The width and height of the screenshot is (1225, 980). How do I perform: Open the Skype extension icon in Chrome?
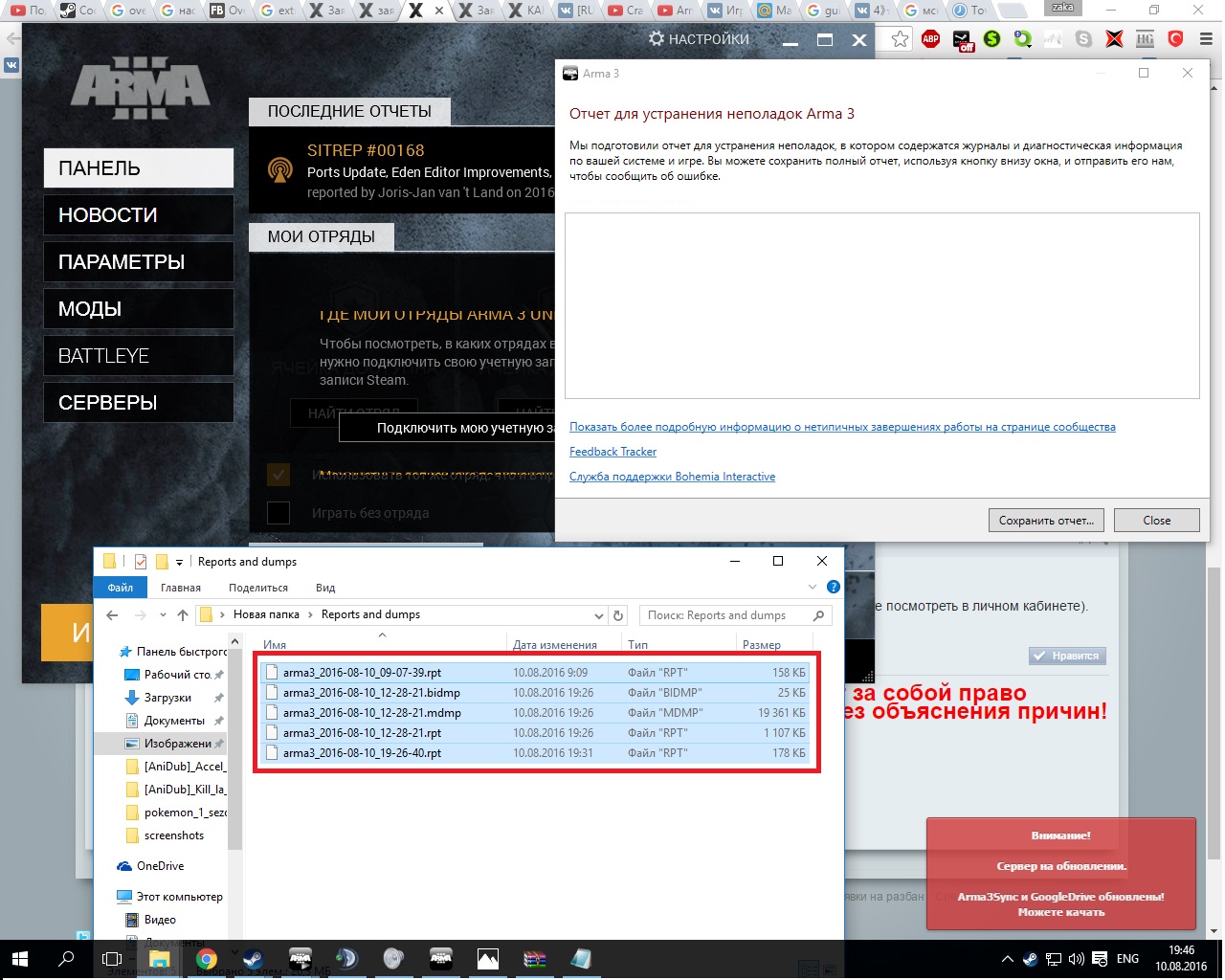click(1083, 39)
